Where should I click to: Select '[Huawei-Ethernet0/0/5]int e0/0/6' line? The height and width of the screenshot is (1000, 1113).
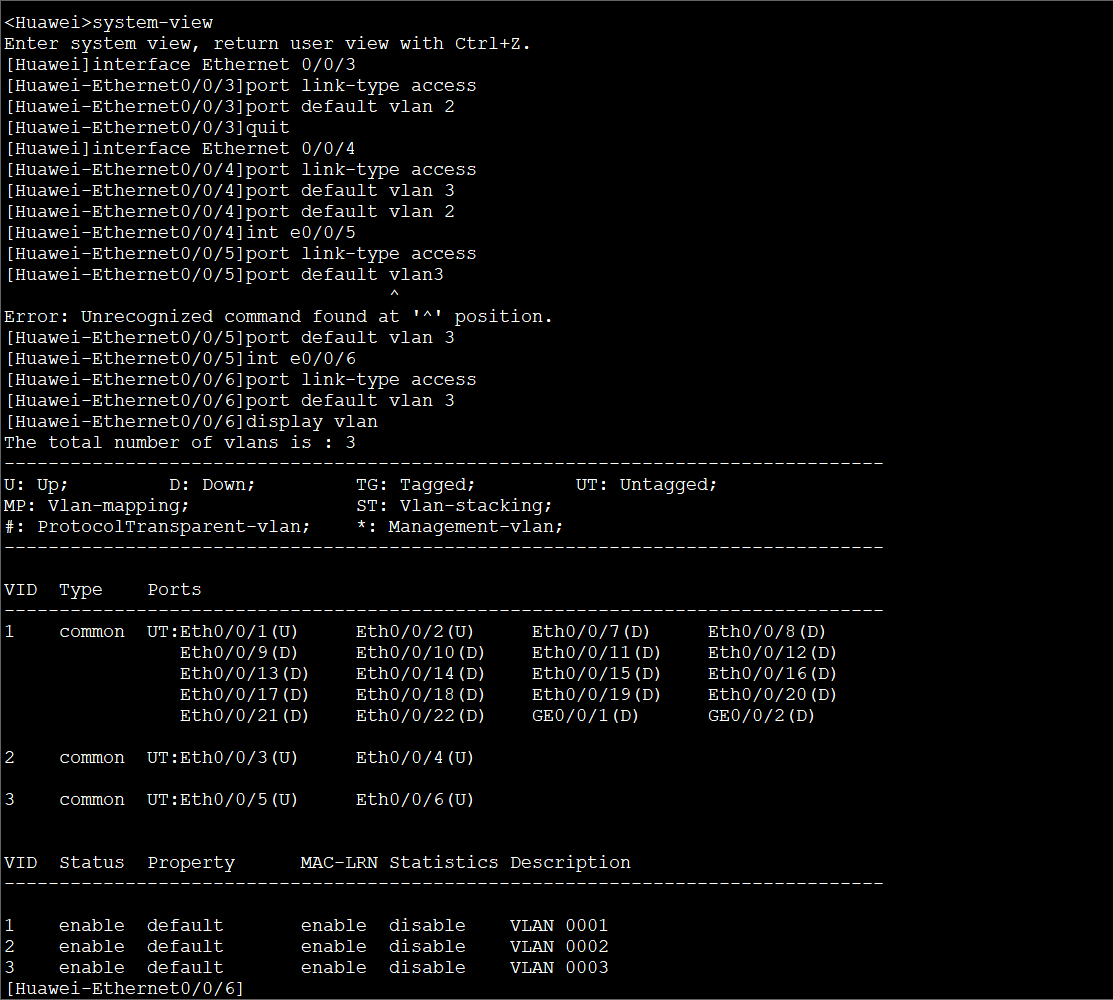[x=180, y=359]
